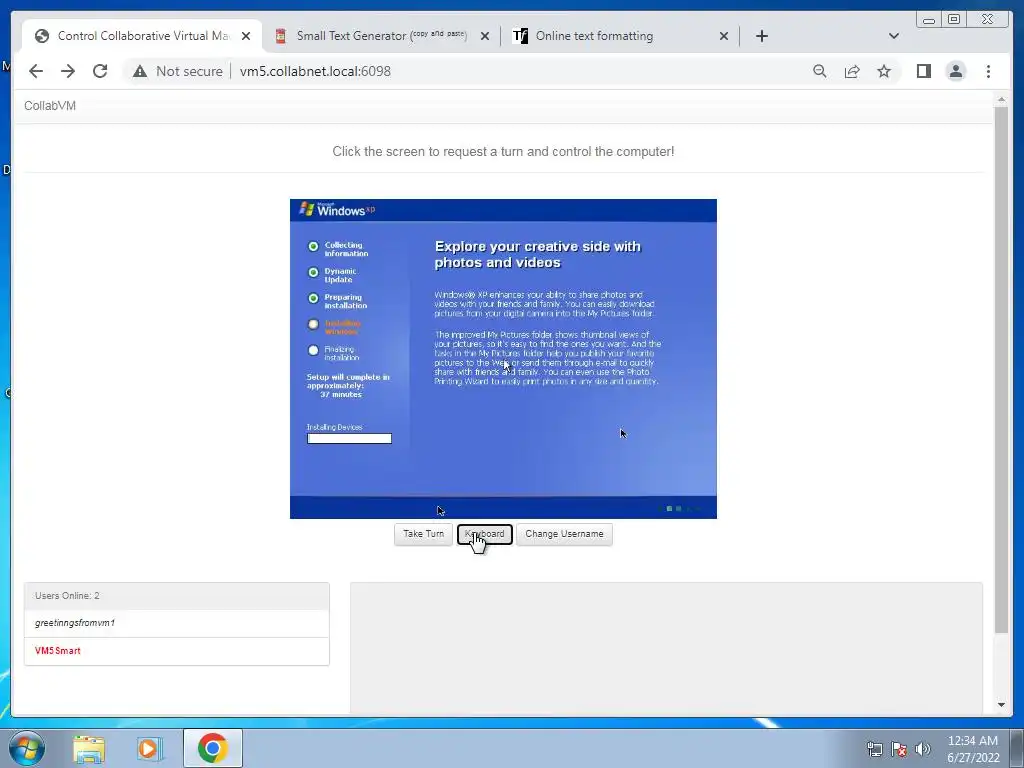Image resolution: width=1024 pixels, height=768 pixels.
Task: Select user greetinngsfromvm1 in the users list
Action: pos(176,623)
